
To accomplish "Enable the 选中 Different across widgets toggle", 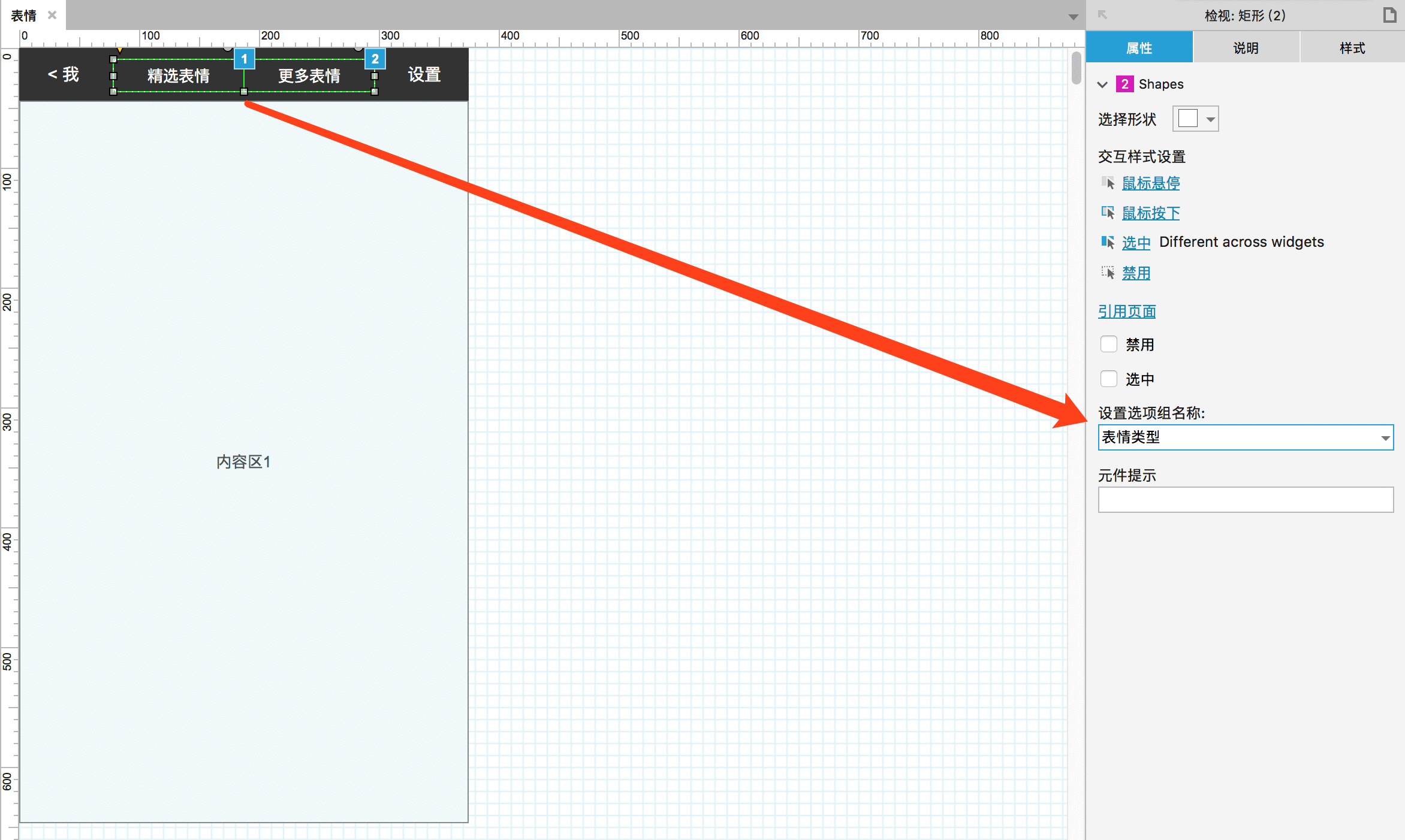I will click(1108, 242).
